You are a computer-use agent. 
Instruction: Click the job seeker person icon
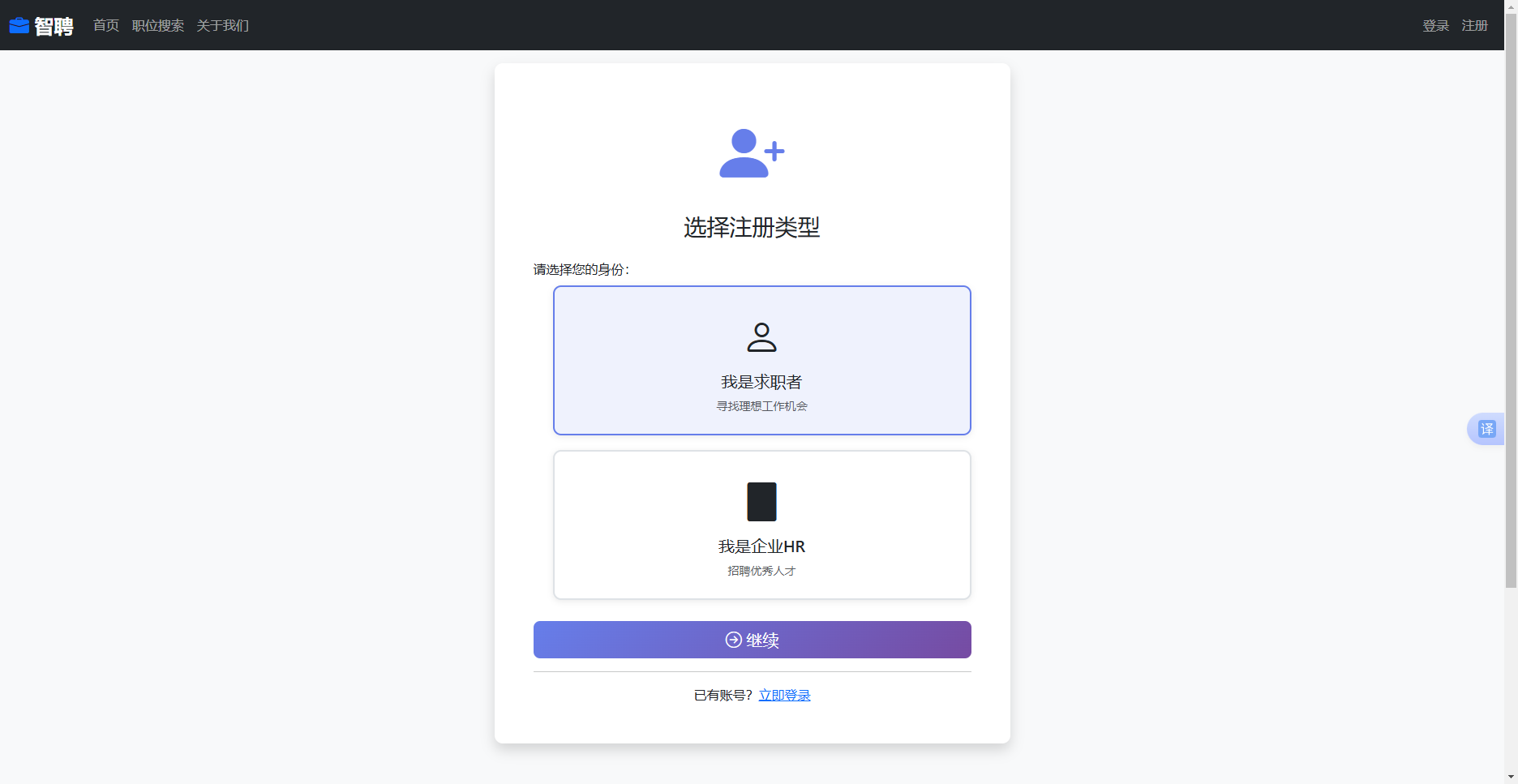pyautogui.click(x=761, y=337)
